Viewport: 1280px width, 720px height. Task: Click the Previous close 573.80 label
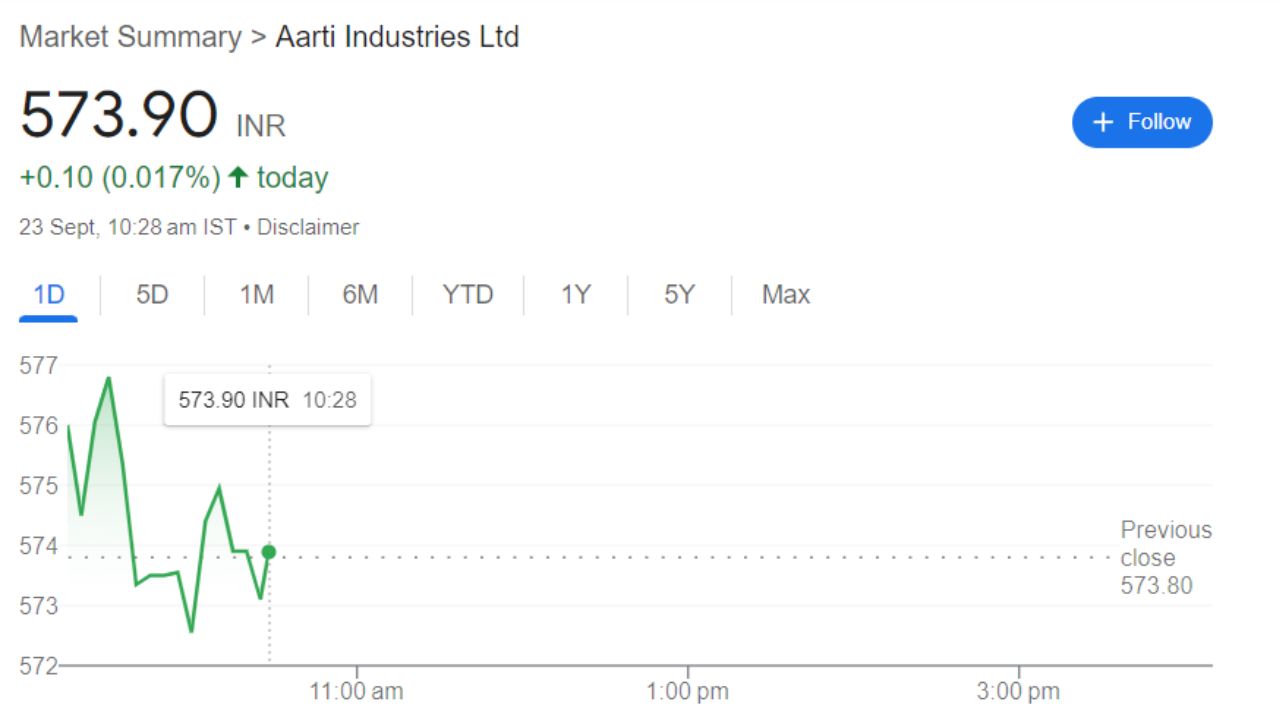pos(1166,557)
